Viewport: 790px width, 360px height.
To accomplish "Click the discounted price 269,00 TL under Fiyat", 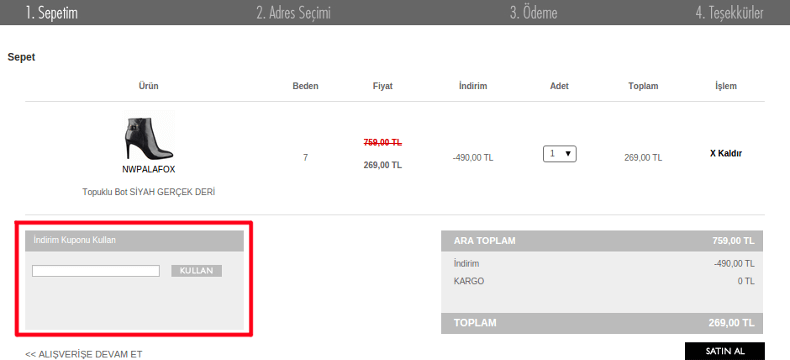I will click(x=382, y=165).
